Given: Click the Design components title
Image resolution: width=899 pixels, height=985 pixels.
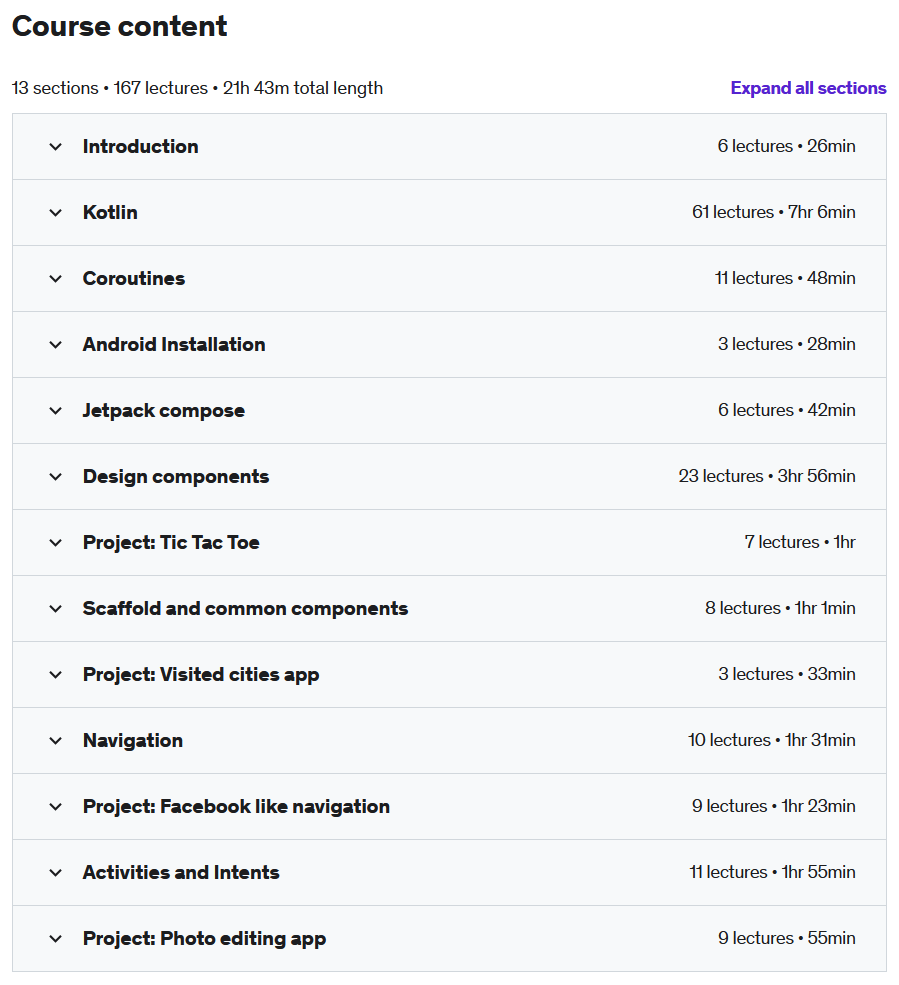Looking at the screenshot, I should [x=176, y=476].
